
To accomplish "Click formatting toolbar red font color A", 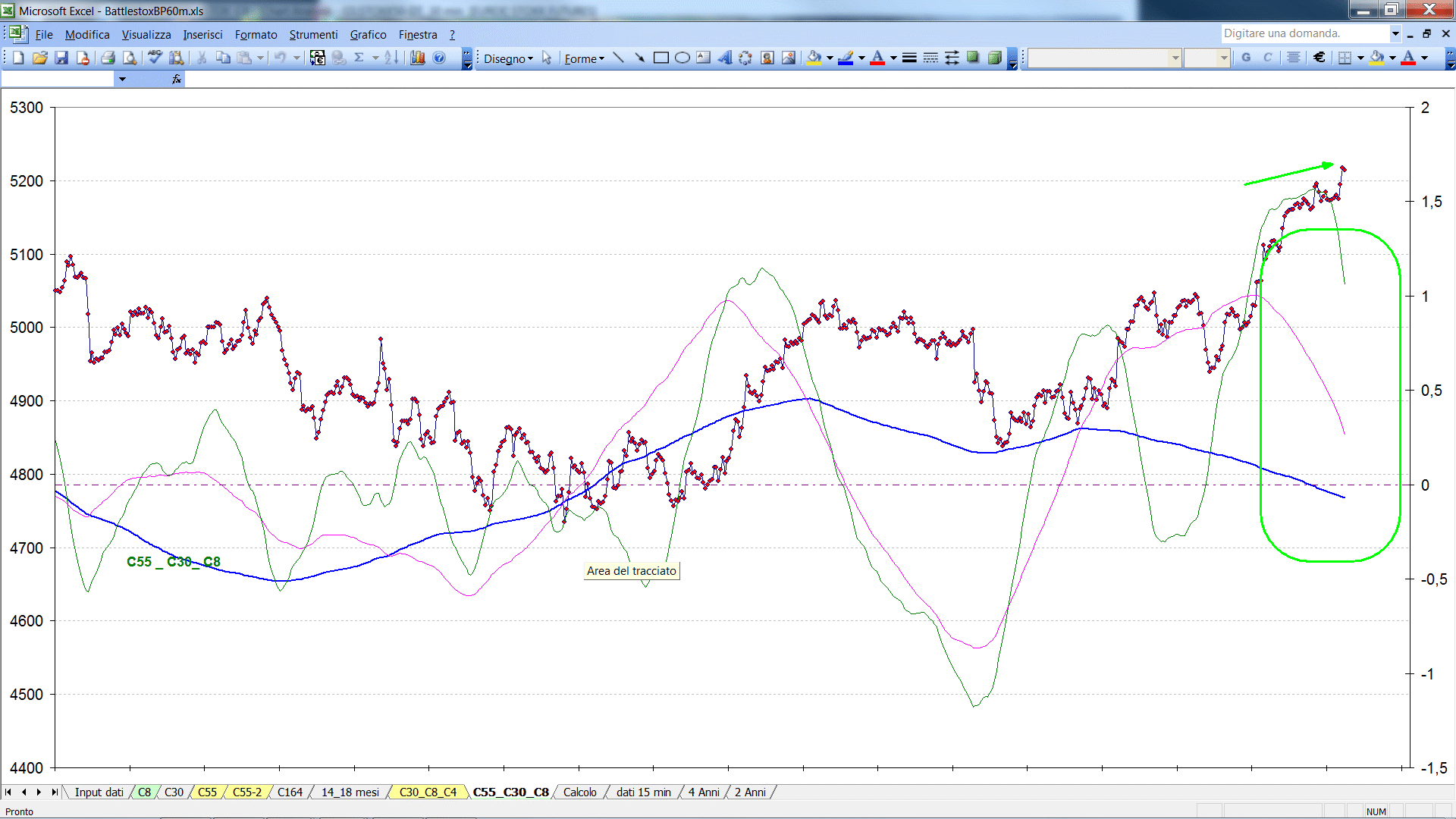I will 1408,58.
